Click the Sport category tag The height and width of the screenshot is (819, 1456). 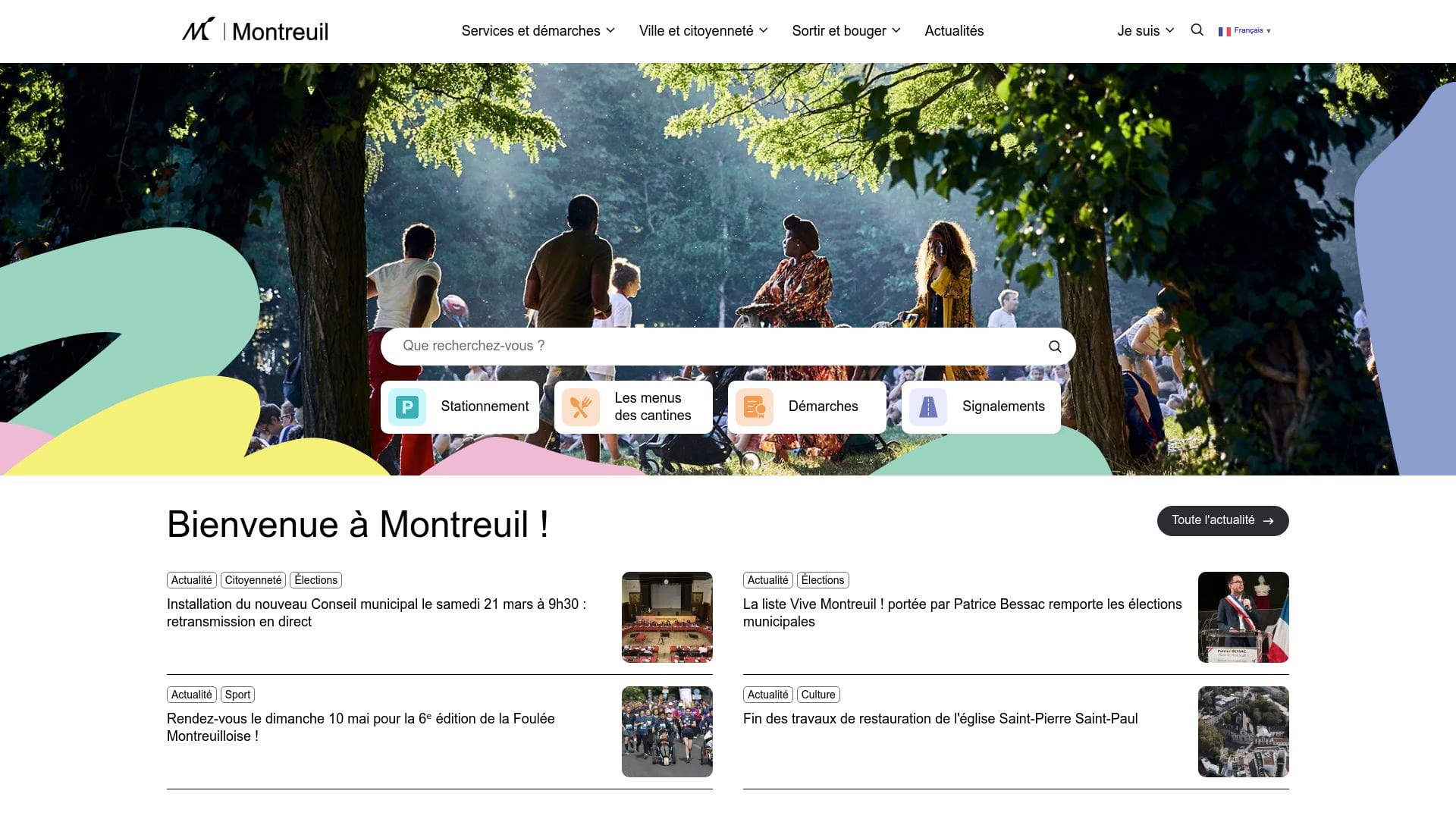pos(237,694)
